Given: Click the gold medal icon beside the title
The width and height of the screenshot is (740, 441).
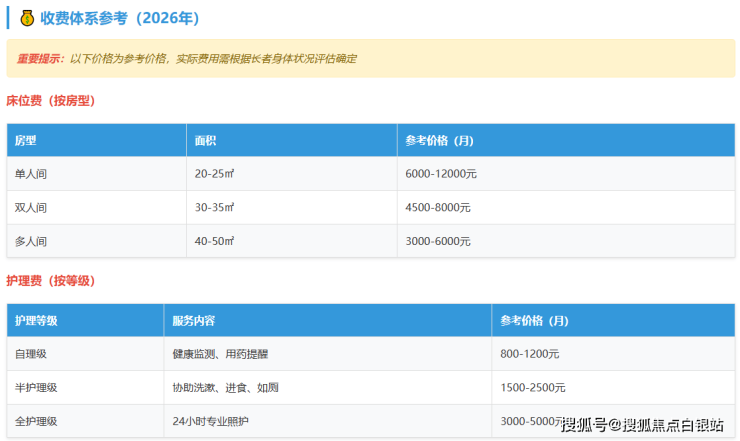Looking at the screenshot, I should [x=27, y=18].
